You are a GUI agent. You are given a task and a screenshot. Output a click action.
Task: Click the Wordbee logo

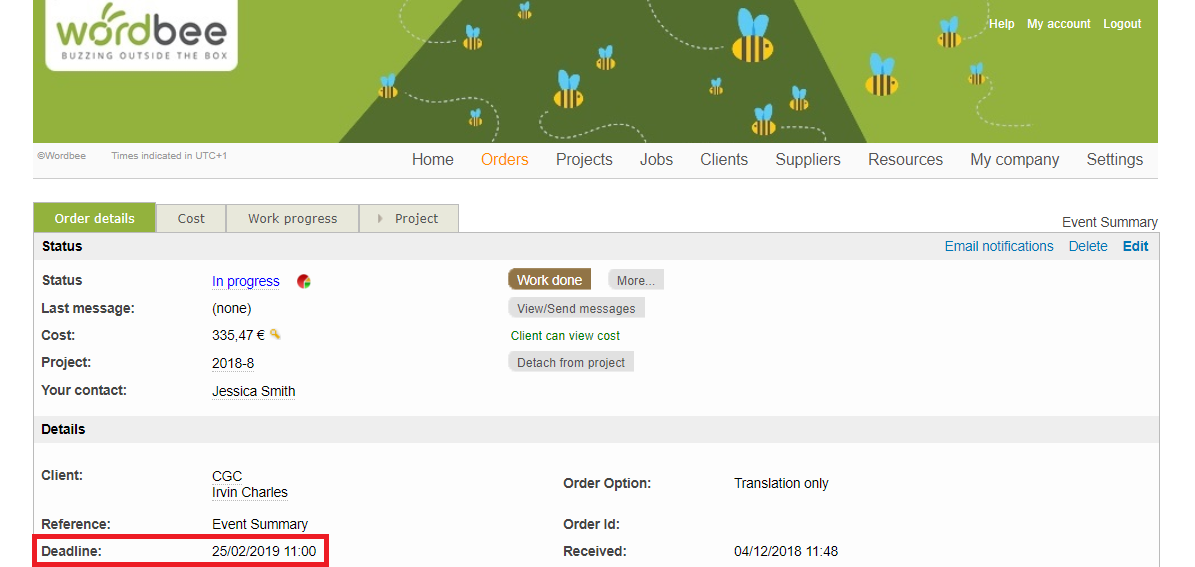[x=141, y=36]
